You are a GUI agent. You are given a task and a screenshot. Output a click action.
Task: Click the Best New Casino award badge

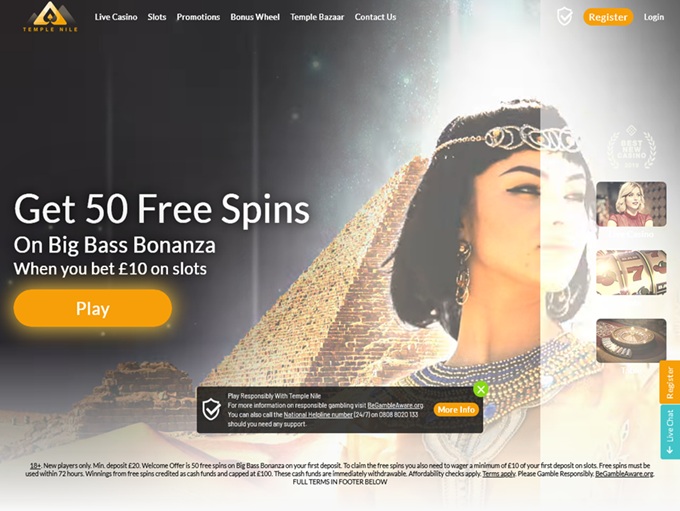[x=631, y=148]
